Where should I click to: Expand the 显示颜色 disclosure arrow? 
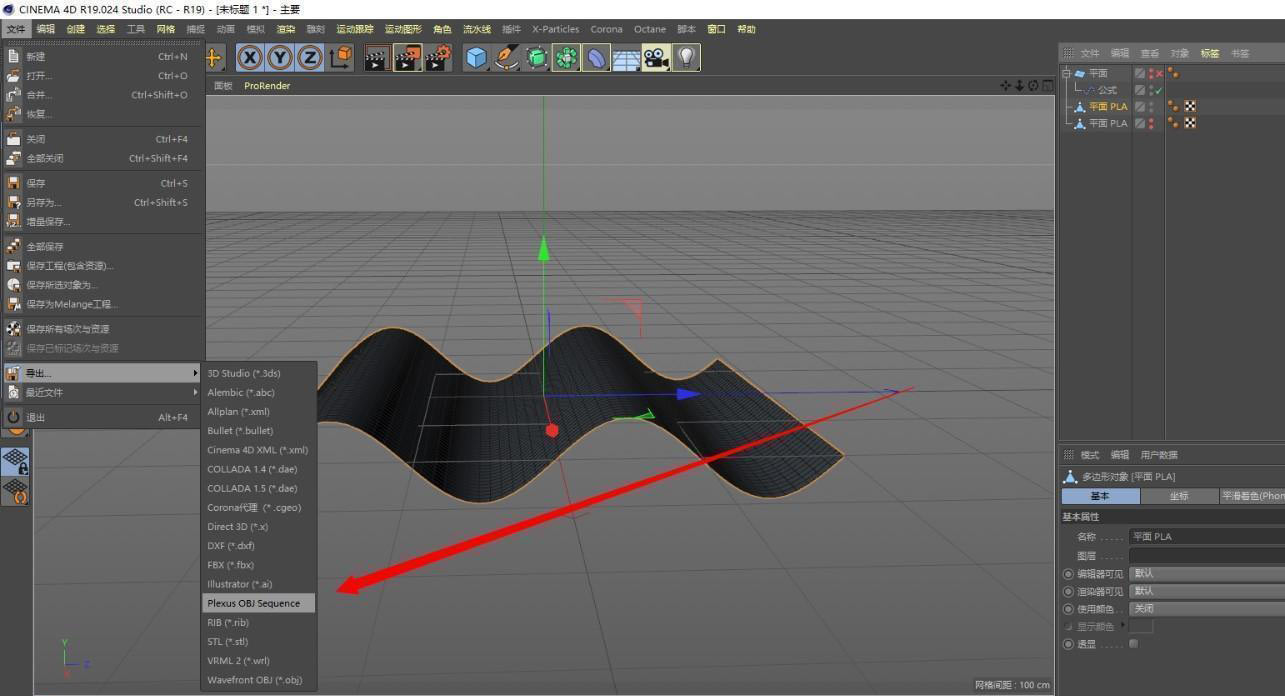1123,626
